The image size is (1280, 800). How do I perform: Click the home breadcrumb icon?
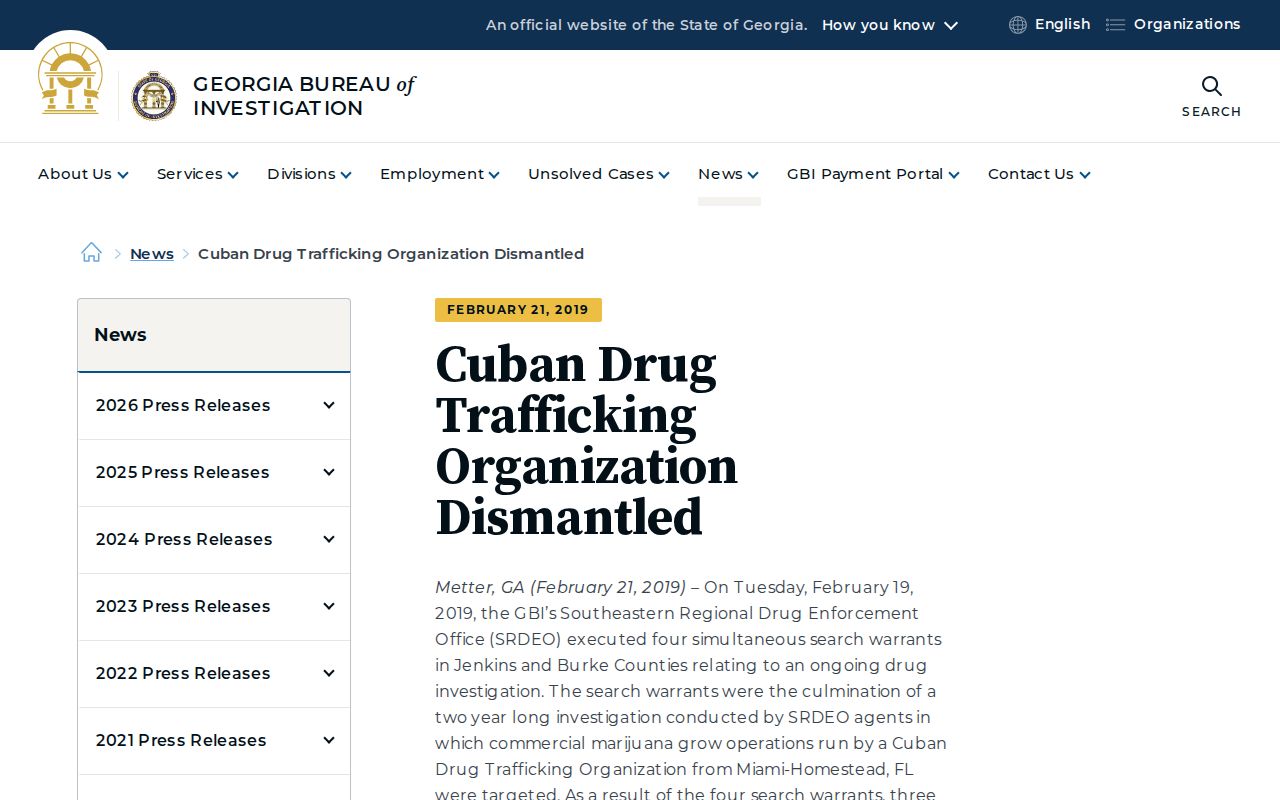tap(91, 253)
